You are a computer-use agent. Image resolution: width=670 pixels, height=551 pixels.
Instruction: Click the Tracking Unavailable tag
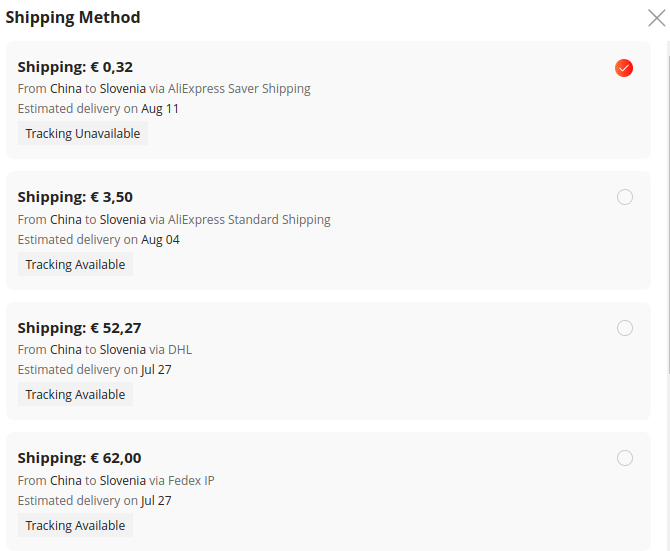83,133
